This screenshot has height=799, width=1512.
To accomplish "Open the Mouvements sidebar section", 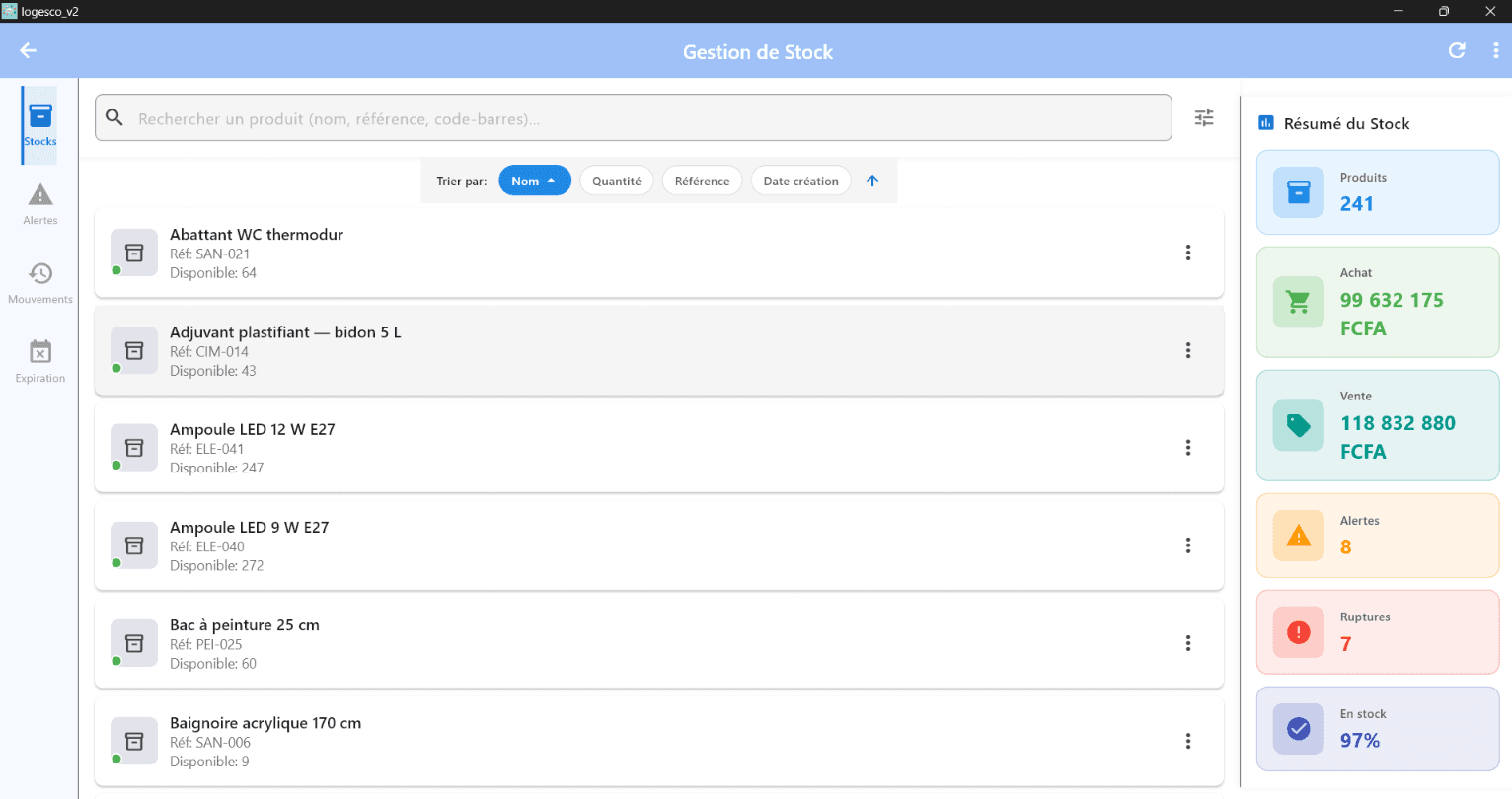I will (x=40, y=283).
